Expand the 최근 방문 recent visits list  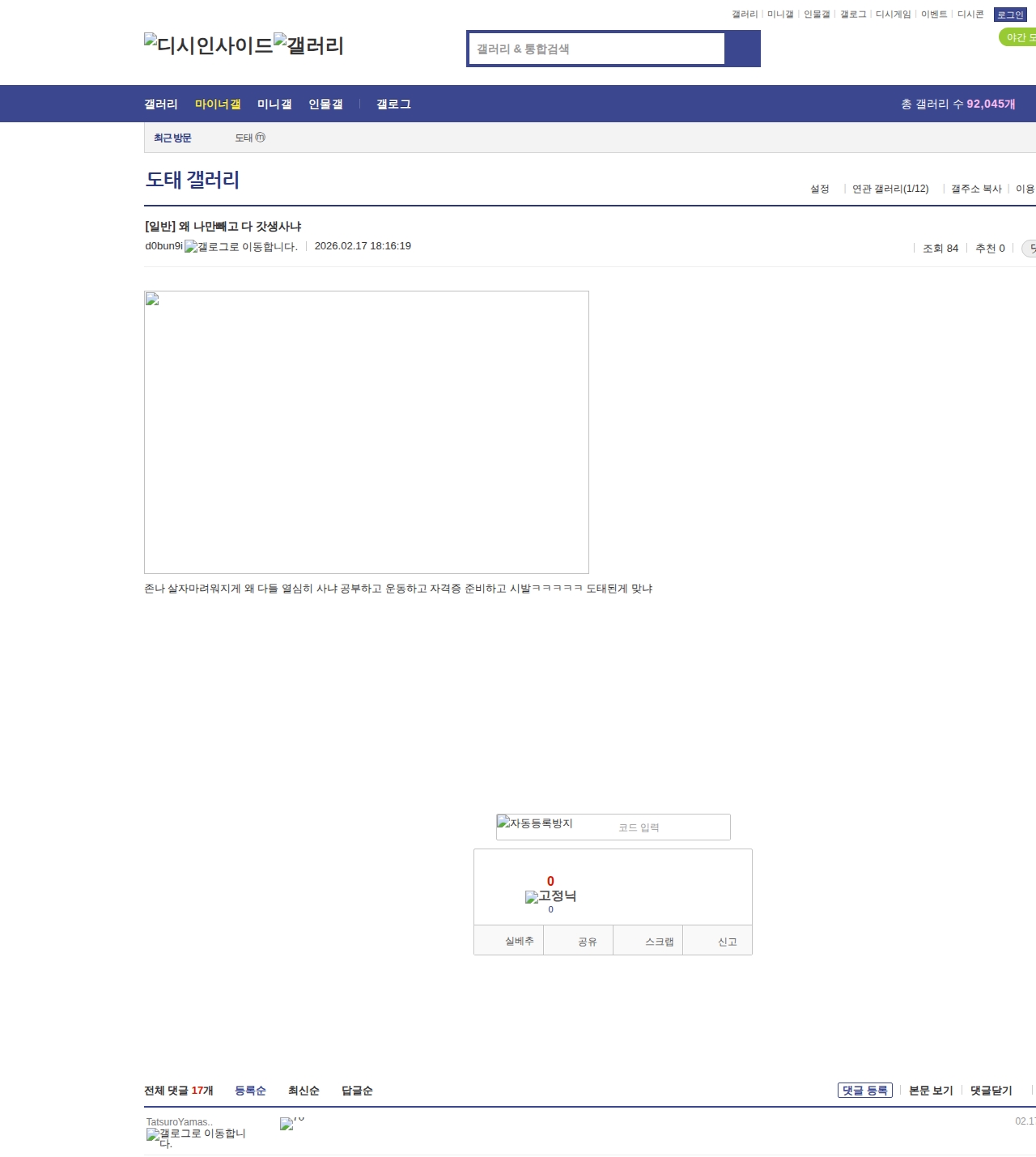tap(172, 138)
